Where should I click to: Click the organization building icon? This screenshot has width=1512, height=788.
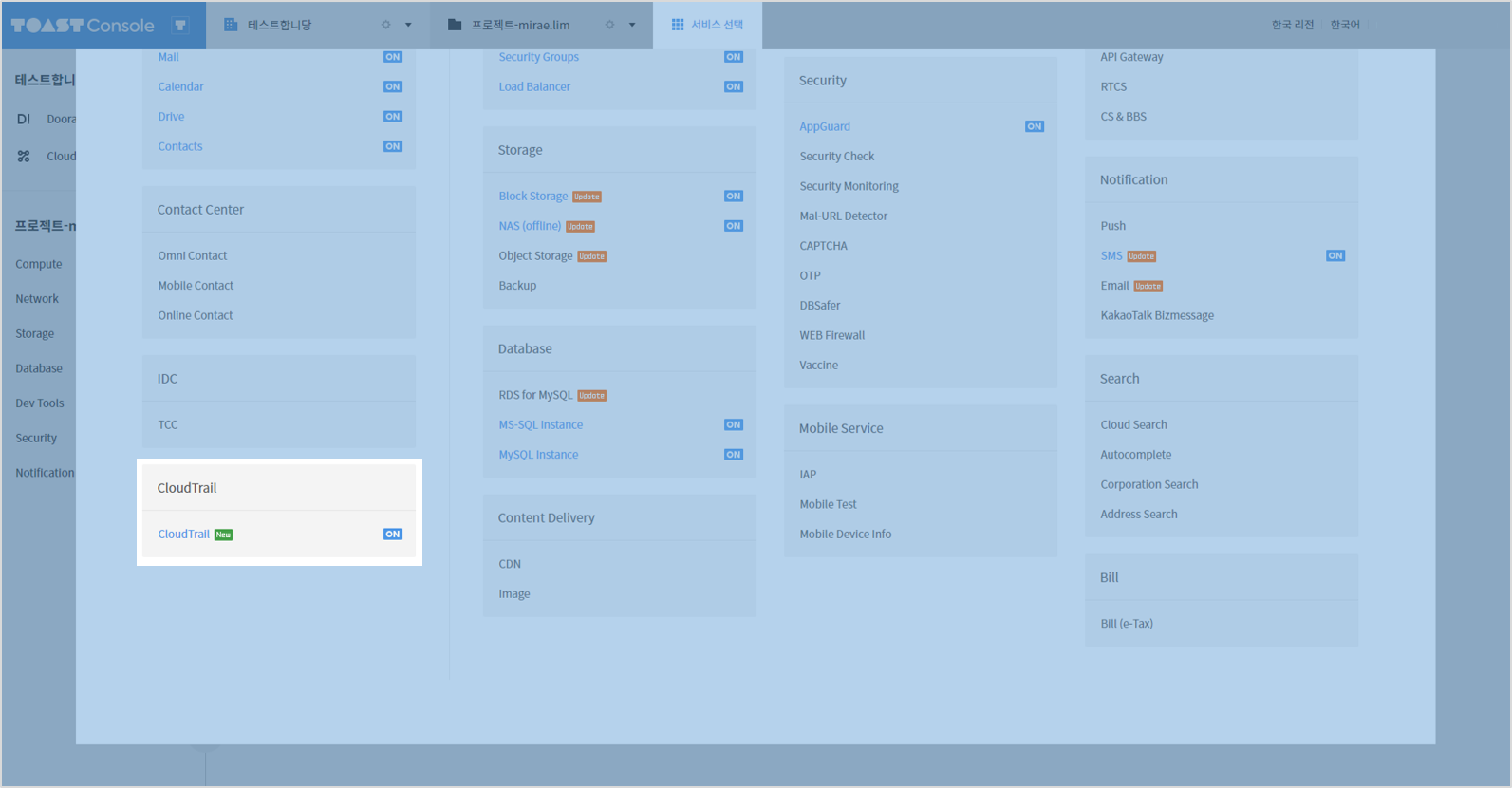click(x=231, y=25)
